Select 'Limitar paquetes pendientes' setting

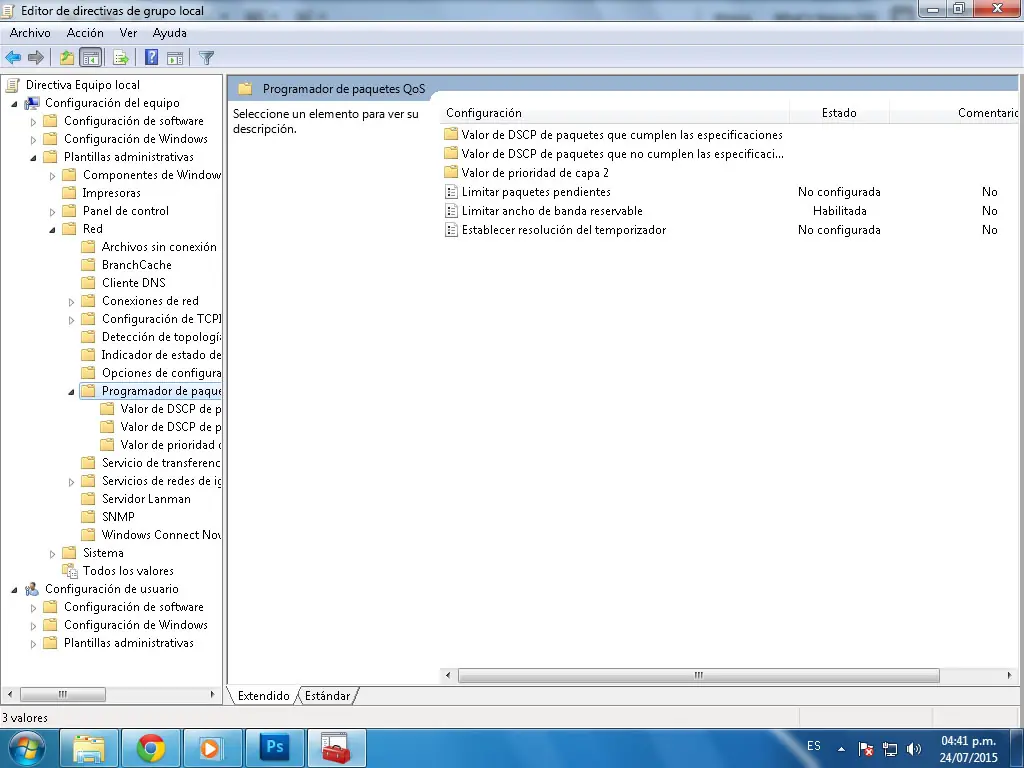[536, 192]
